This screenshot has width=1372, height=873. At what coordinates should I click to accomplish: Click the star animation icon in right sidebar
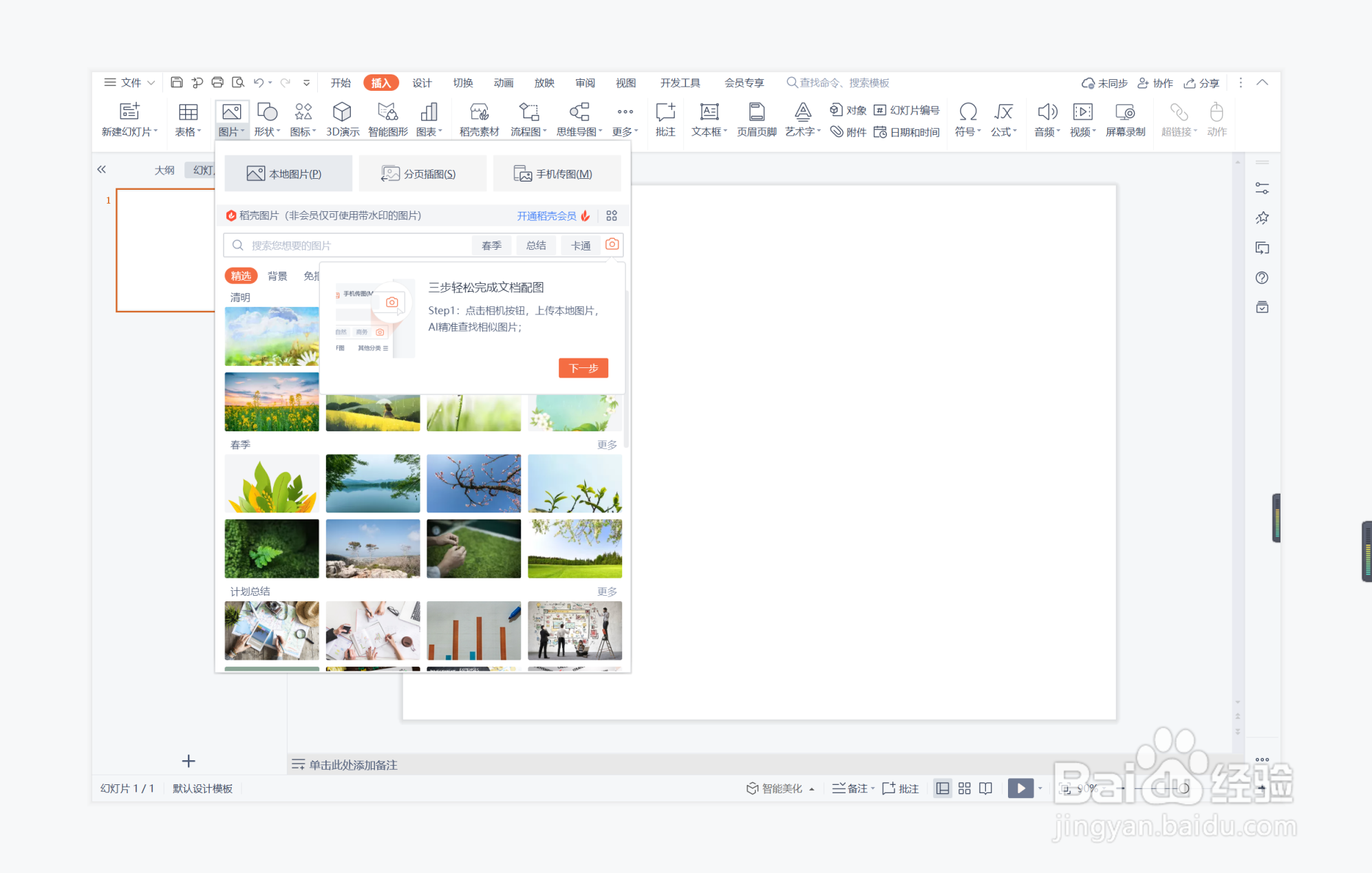coord(1262,218)
